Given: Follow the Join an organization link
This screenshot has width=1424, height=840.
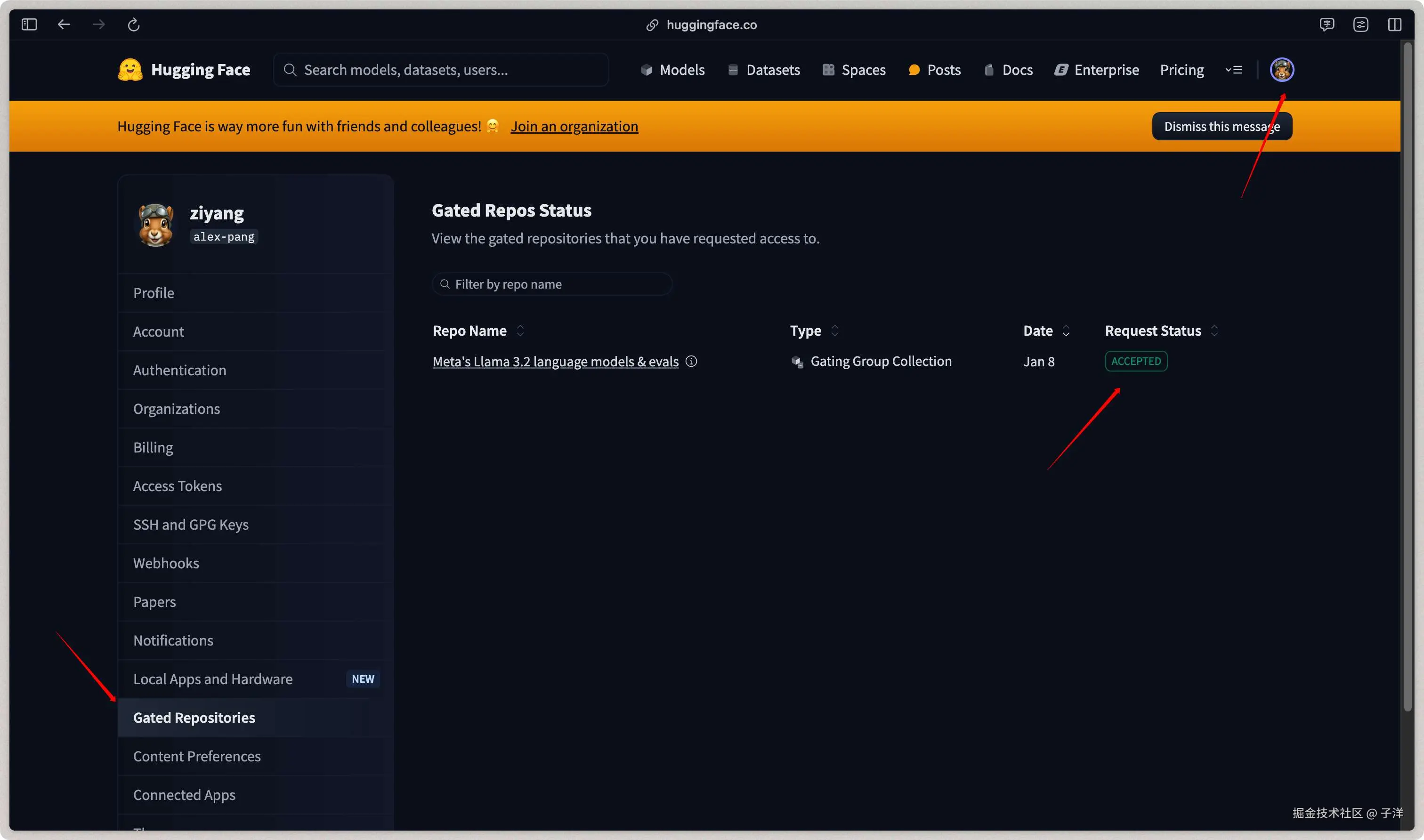Looking at the screenshot, I should point(574,126).
